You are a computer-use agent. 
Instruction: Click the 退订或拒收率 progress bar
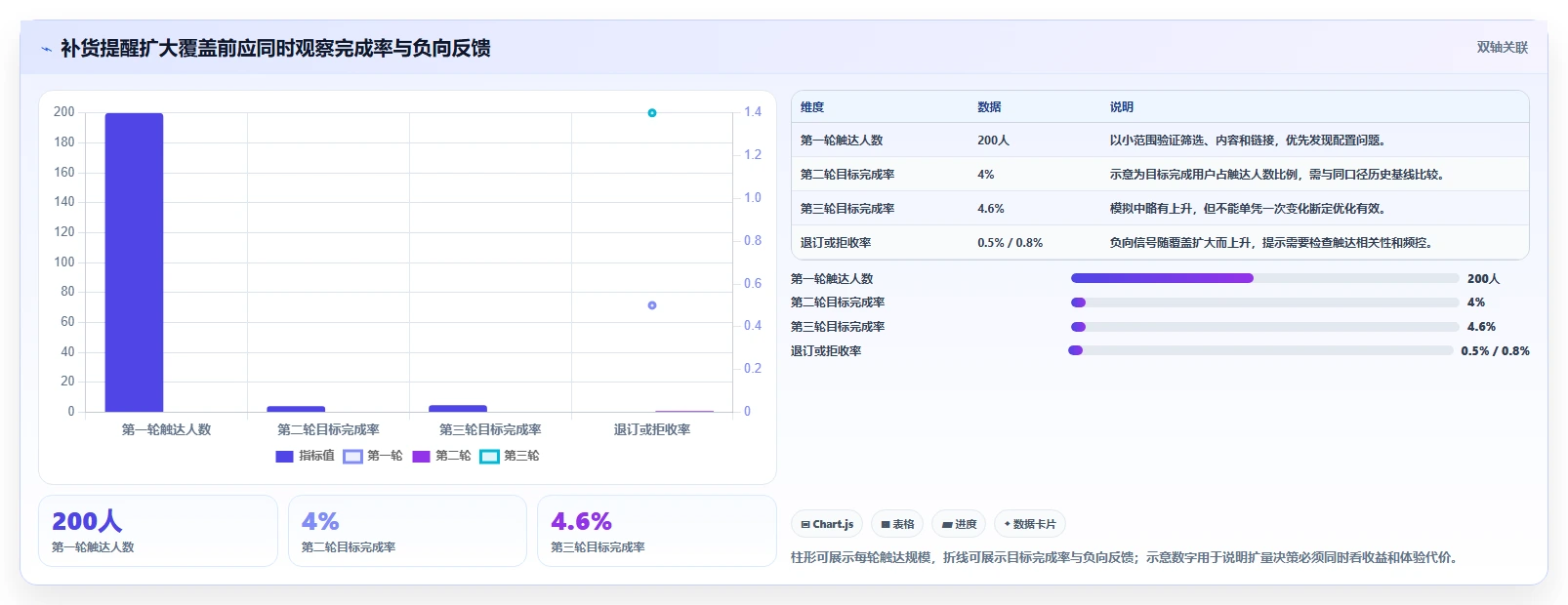pos(1260,350)
